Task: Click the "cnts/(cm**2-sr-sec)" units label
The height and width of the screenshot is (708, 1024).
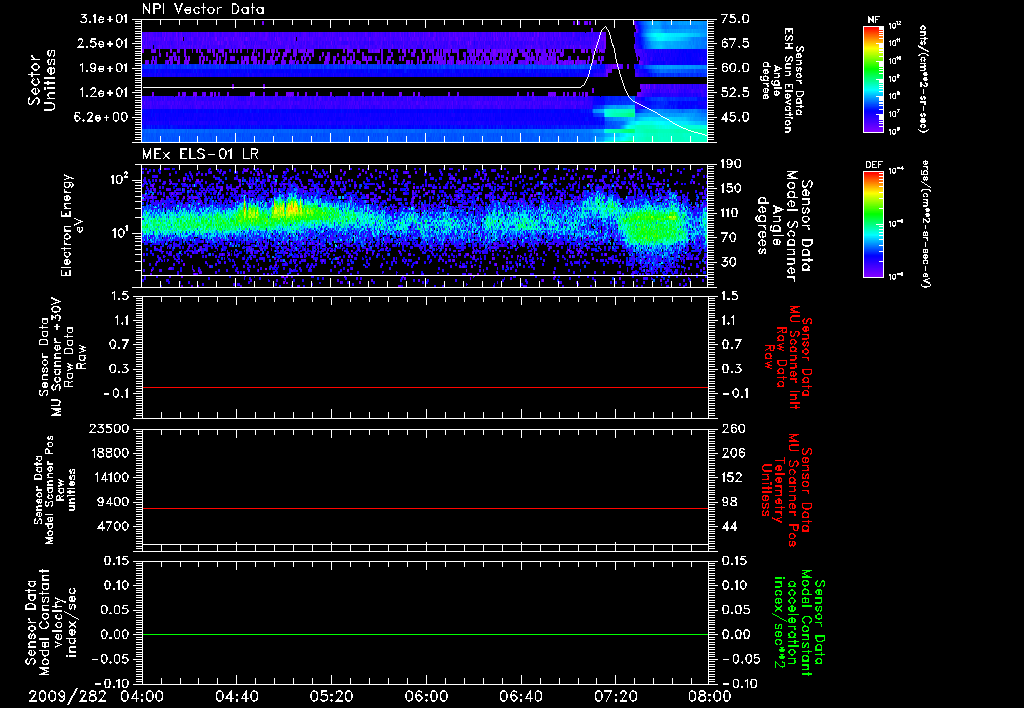Action: [922, 79]
